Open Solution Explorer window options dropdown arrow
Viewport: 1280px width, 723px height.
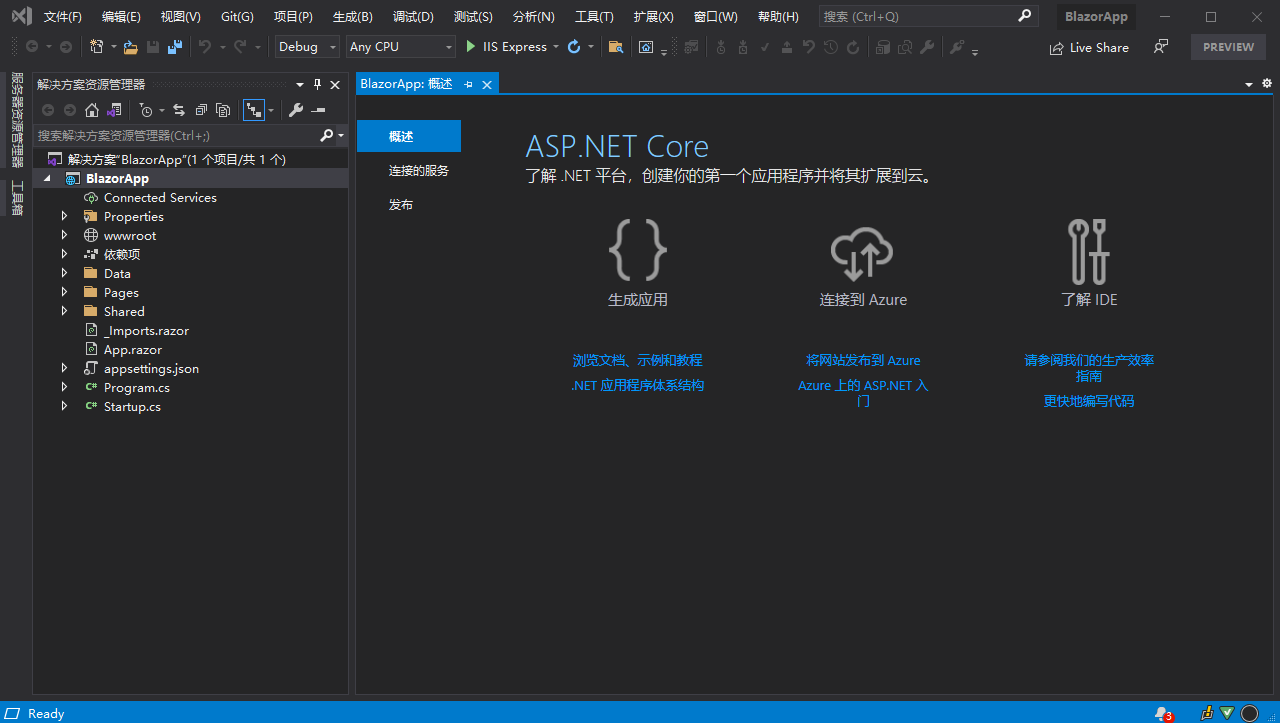click(299, 85)
